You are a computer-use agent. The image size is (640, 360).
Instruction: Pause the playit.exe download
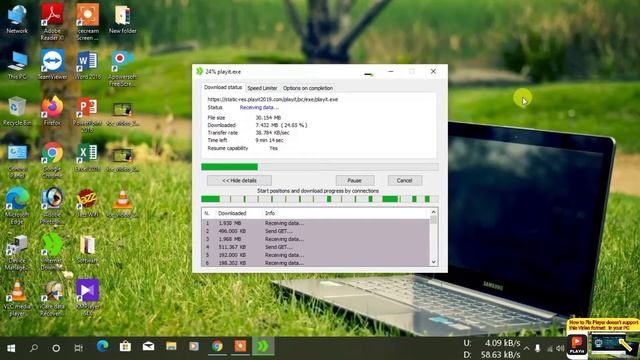coord(355,180)
